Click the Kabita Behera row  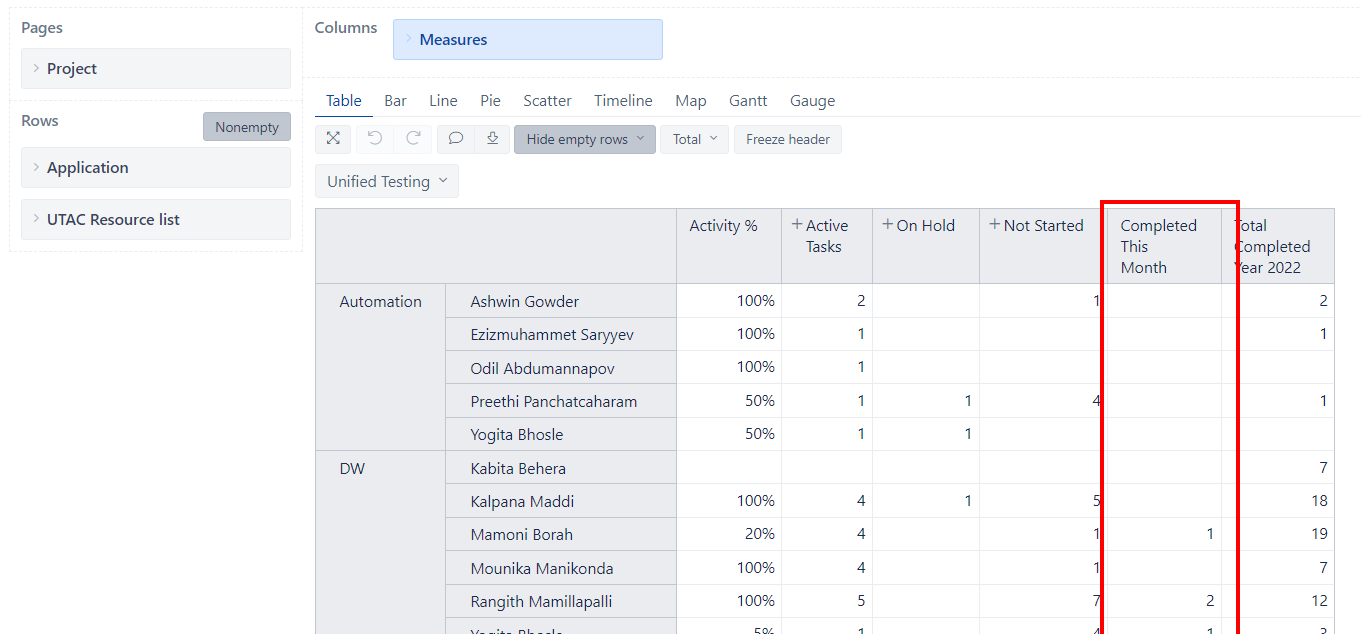pyautogui.click(x=561, y=468)
